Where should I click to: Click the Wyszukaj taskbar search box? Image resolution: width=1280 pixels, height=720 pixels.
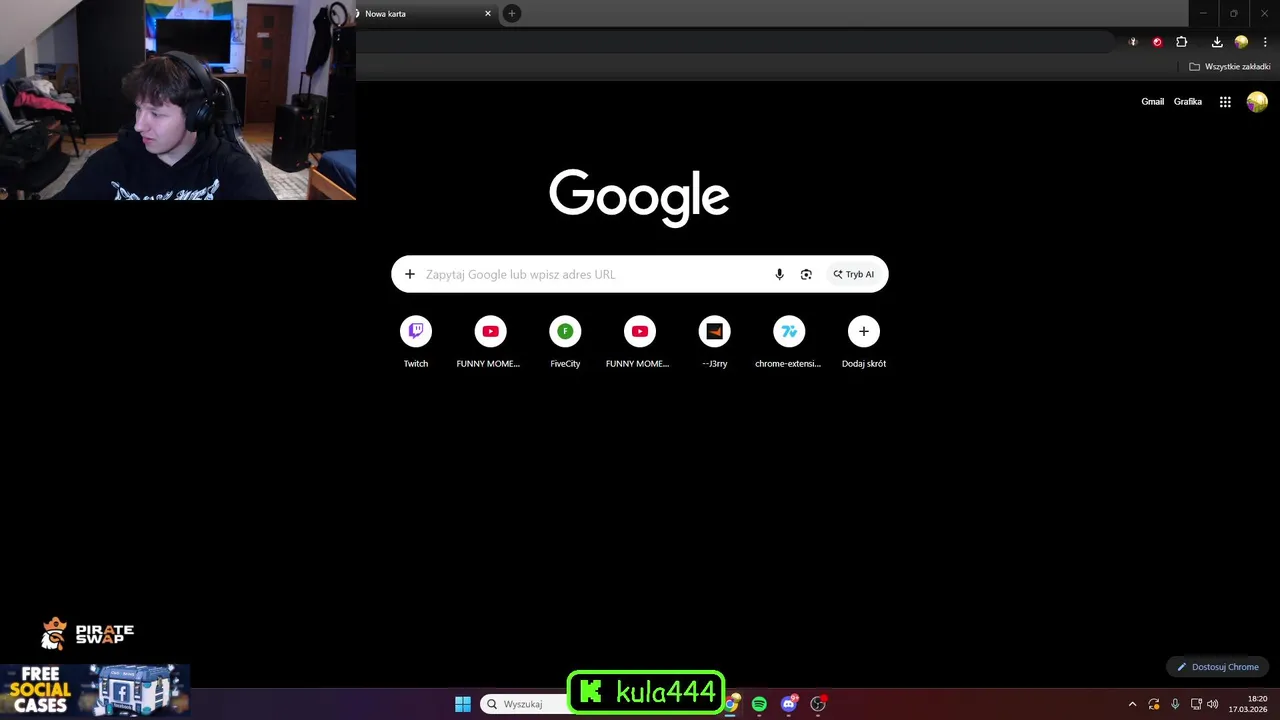click(525, 704)
